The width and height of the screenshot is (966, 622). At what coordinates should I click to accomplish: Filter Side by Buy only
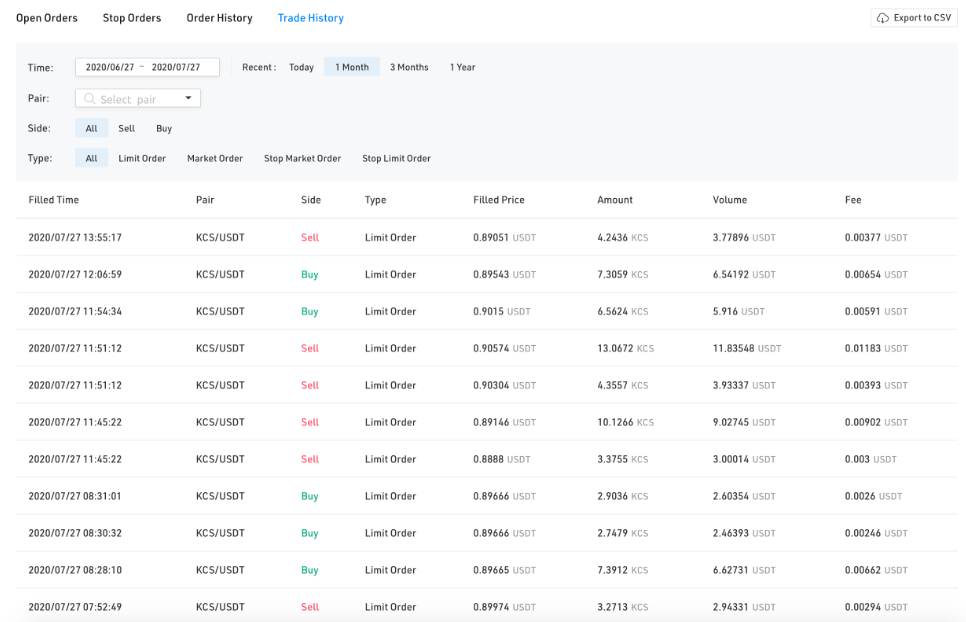tap(163, 128)
